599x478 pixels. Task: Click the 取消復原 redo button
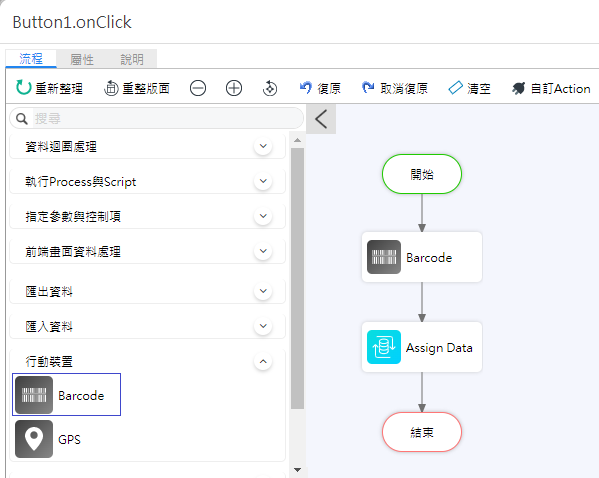coord(395,88)
